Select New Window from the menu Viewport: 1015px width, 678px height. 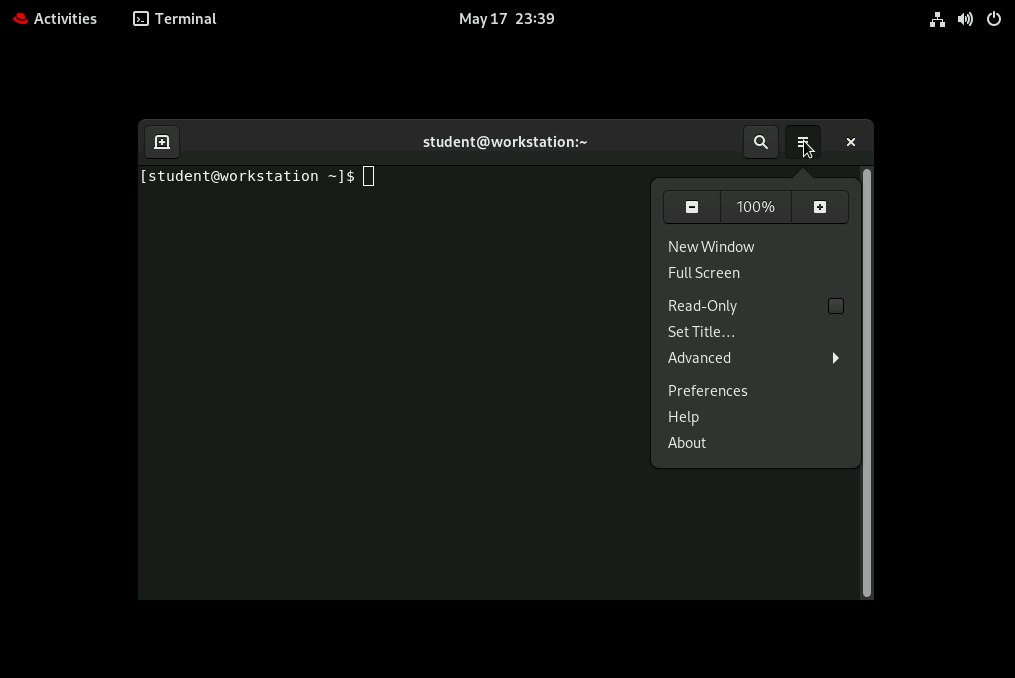tap(711, 247)
